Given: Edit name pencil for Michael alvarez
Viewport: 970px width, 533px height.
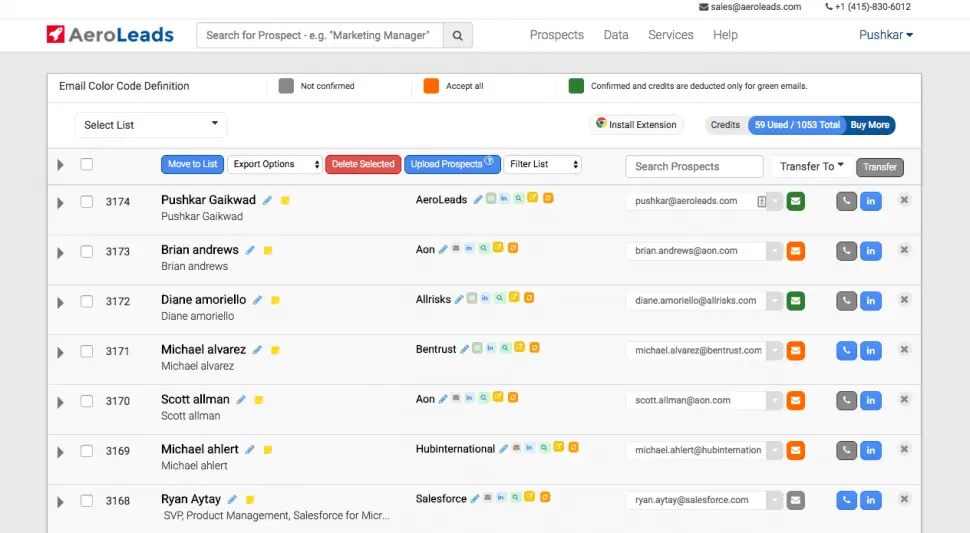Looking at the screenshot, I should coord(257,350).
